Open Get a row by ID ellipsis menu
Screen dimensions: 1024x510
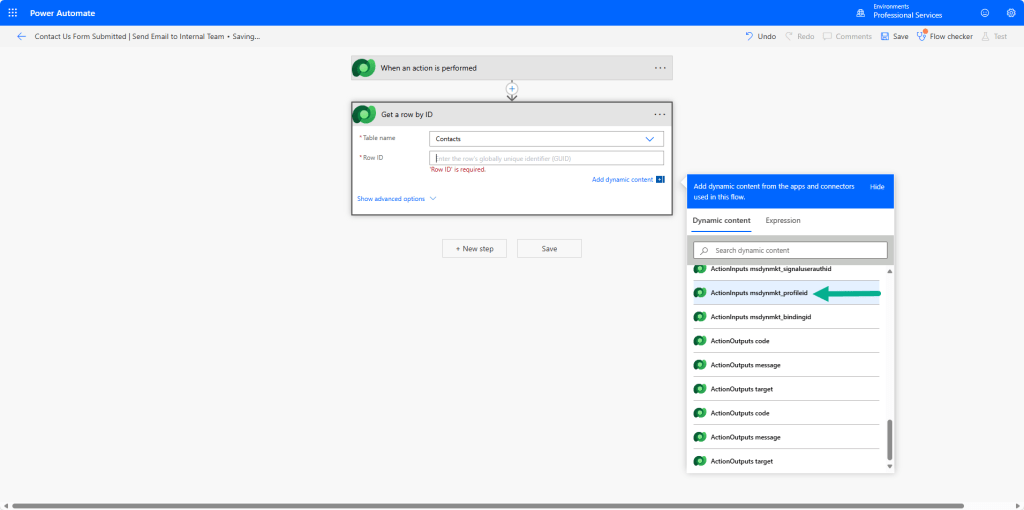tap(660, 114)
